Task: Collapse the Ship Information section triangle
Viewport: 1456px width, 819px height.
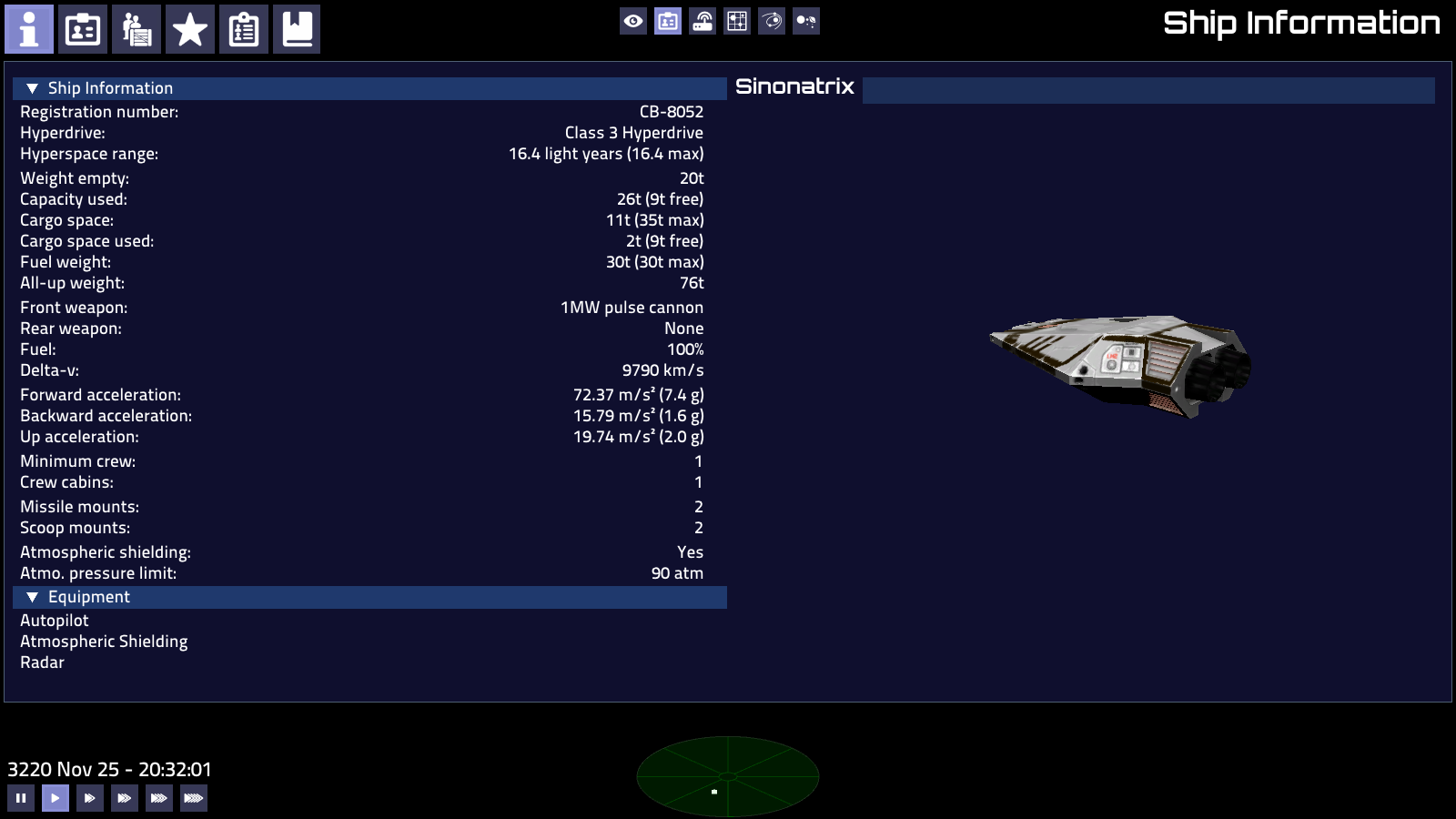Action: click(32, 88)
